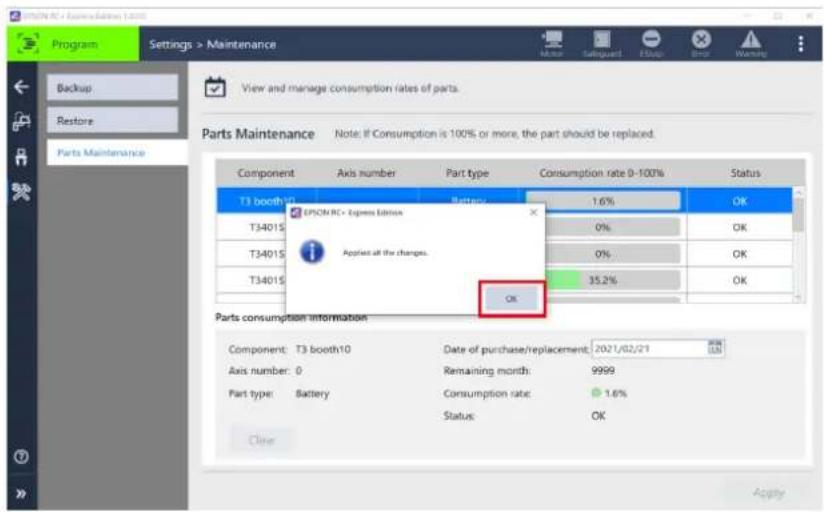Open the robot manager sidebar icon
Image resolution: width=824 pixels, height=512 pixels.
pyautogui.click(x=22, y=121)
